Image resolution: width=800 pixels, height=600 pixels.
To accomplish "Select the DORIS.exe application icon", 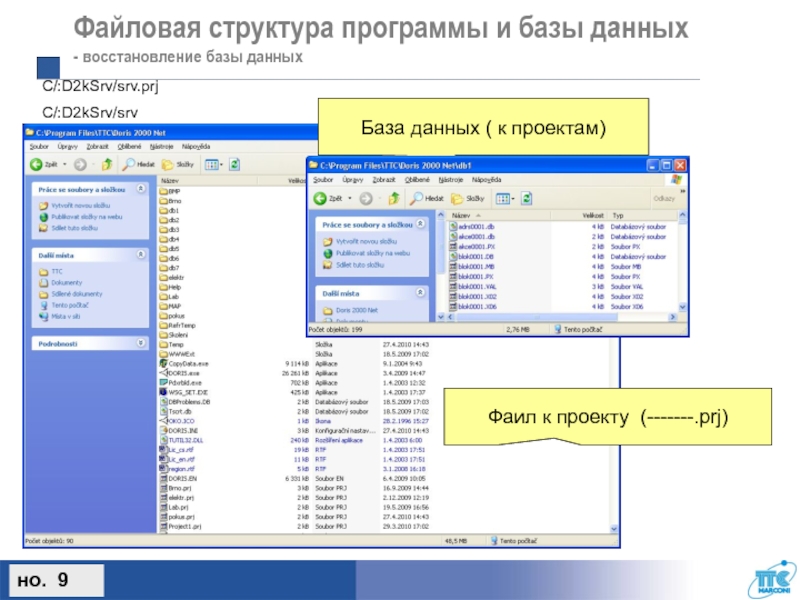I will [x=163, y=373].
